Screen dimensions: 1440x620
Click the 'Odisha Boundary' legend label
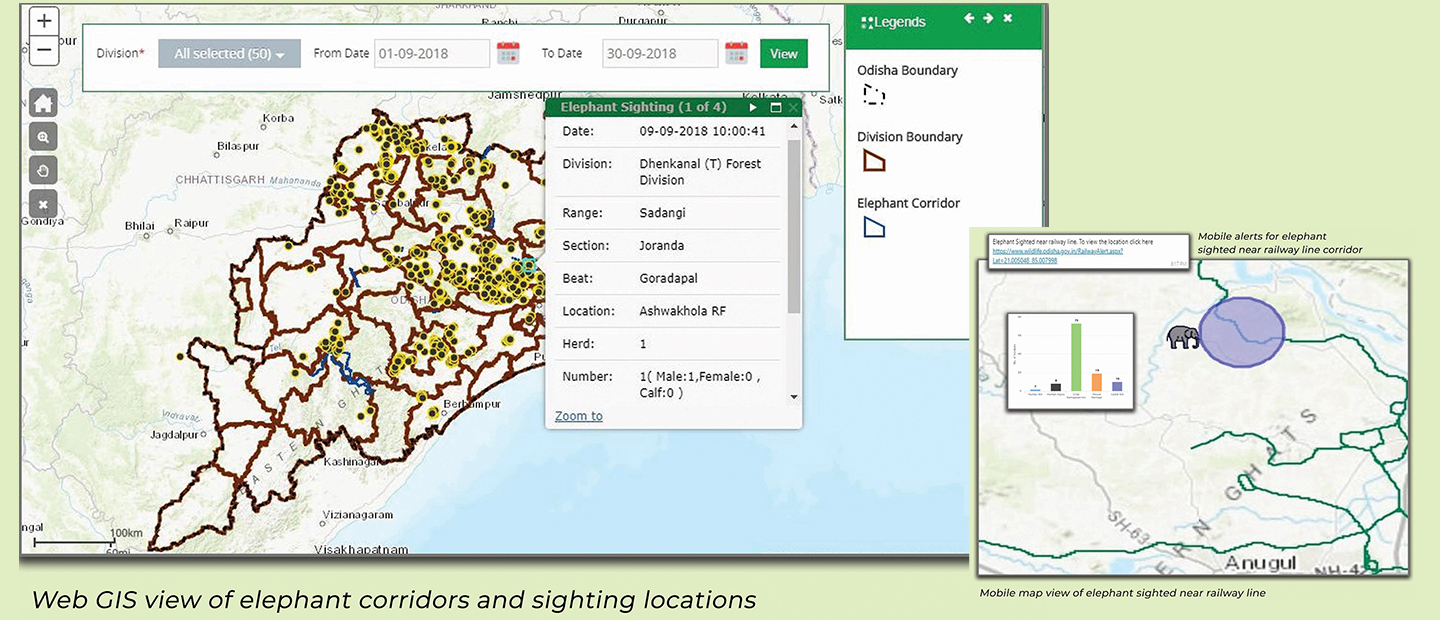[x=907, y=70]
